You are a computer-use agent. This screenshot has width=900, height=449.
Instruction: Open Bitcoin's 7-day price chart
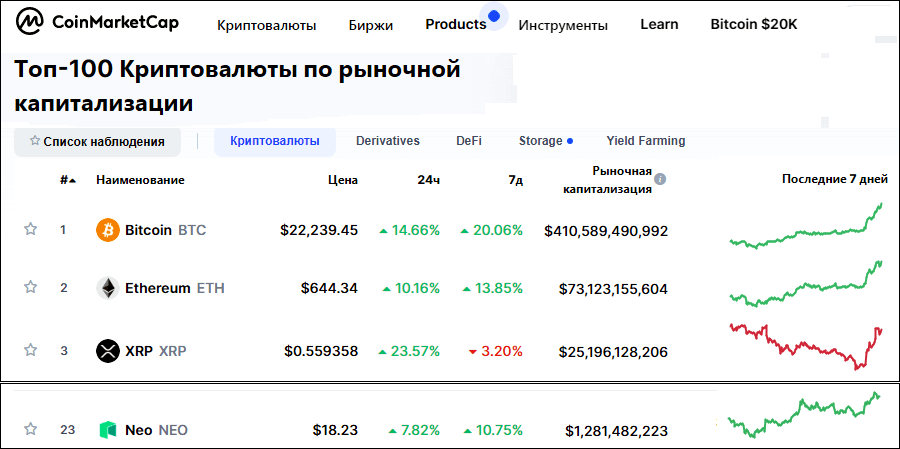[806, 227]
